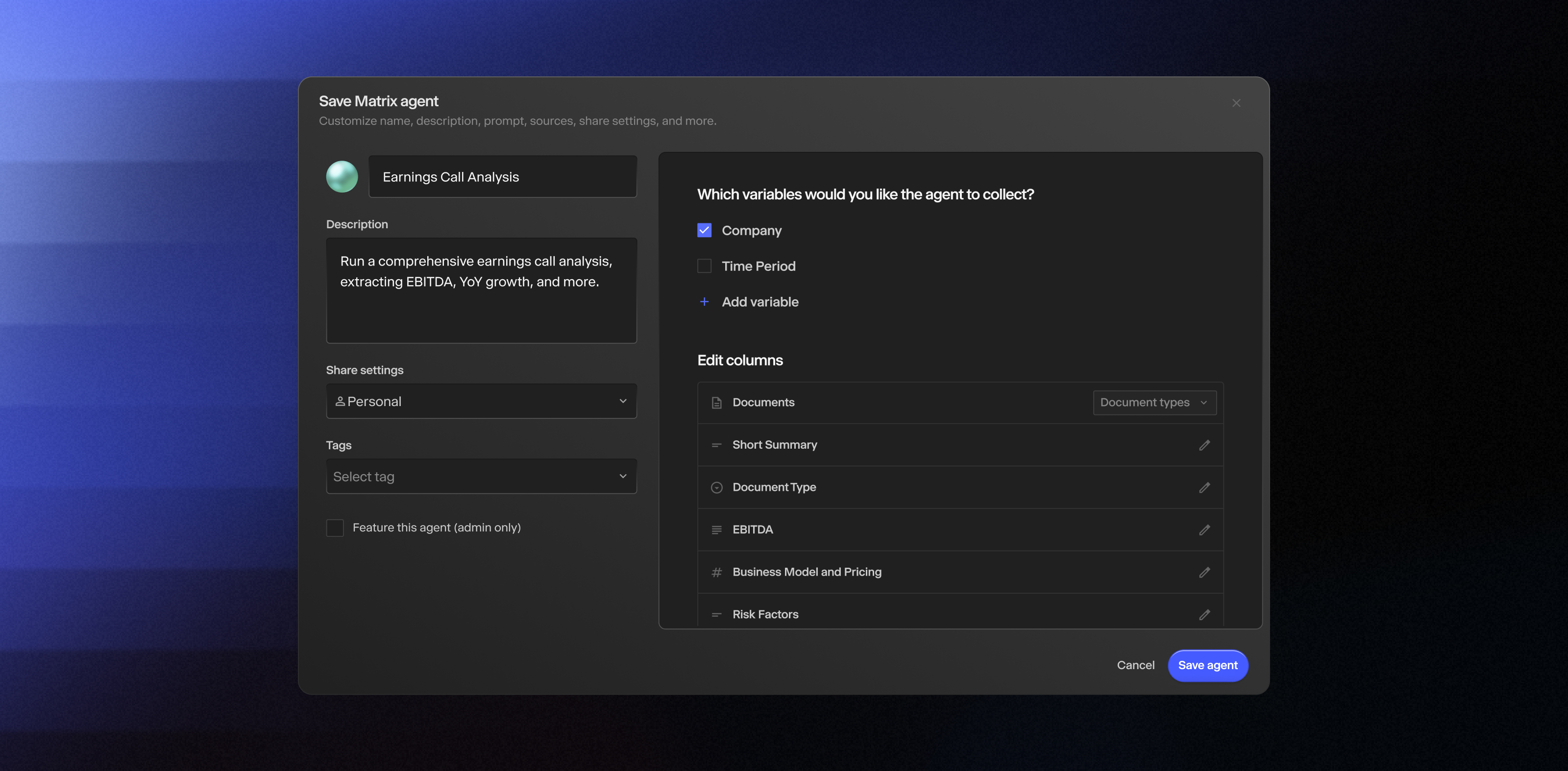Click the Documents file icon
Viewport: 1568px width, 771px height.
point(716,402)
